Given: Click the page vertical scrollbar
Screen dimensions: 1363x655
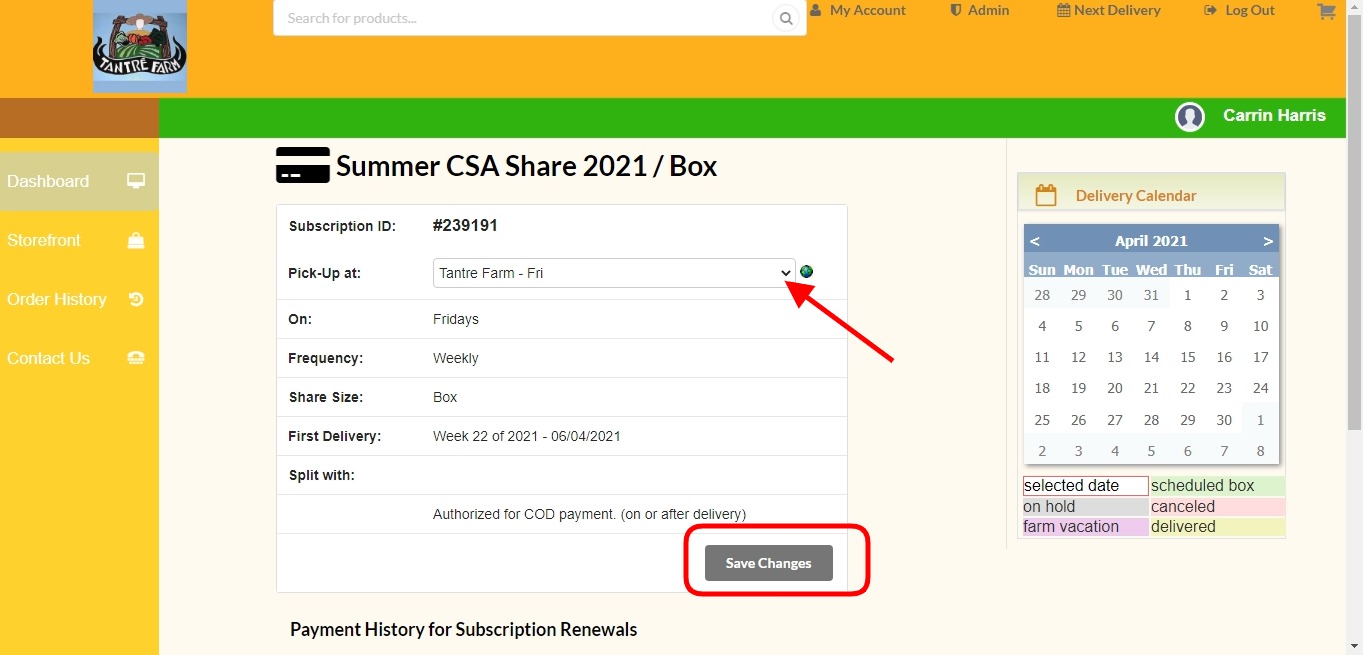Looking at the screenshot, I should tap(1355, 220).
